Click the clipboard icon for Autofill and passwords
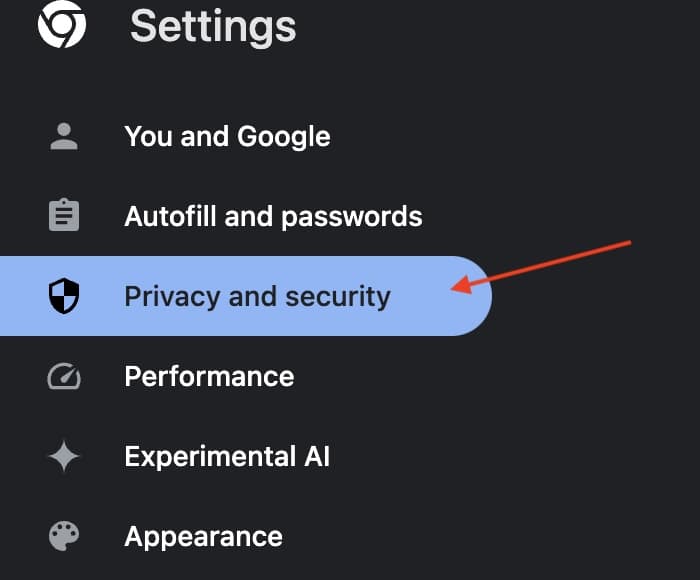700x580 pixels. tap(64, 216)
